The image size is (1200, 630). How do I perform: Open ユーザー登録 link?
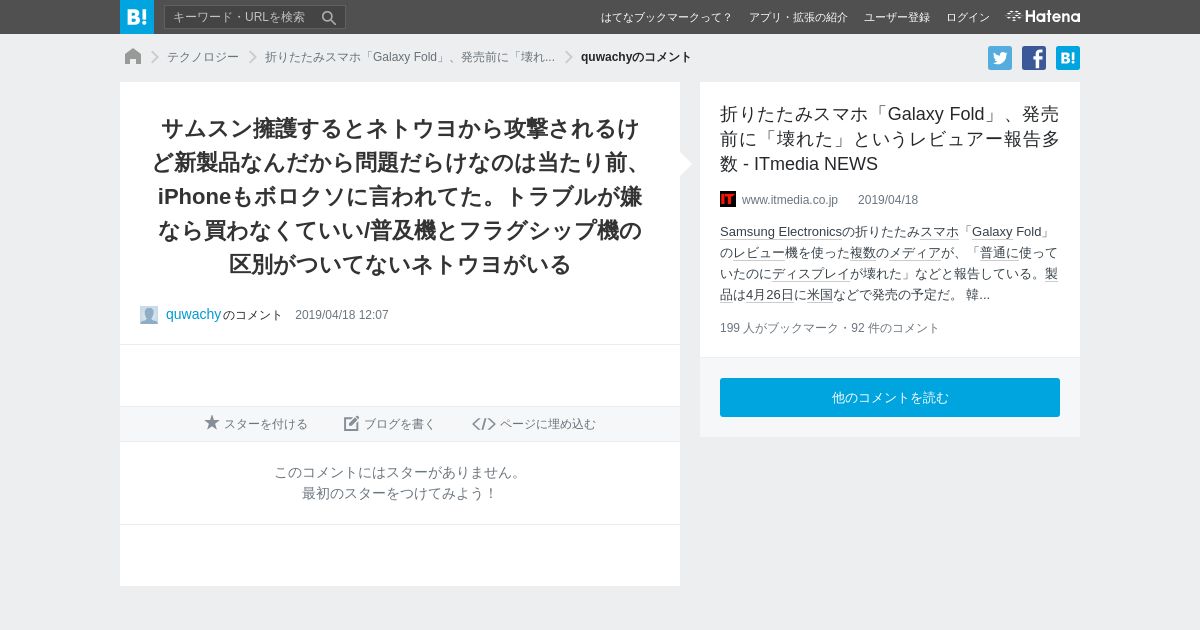pos(897,17)
